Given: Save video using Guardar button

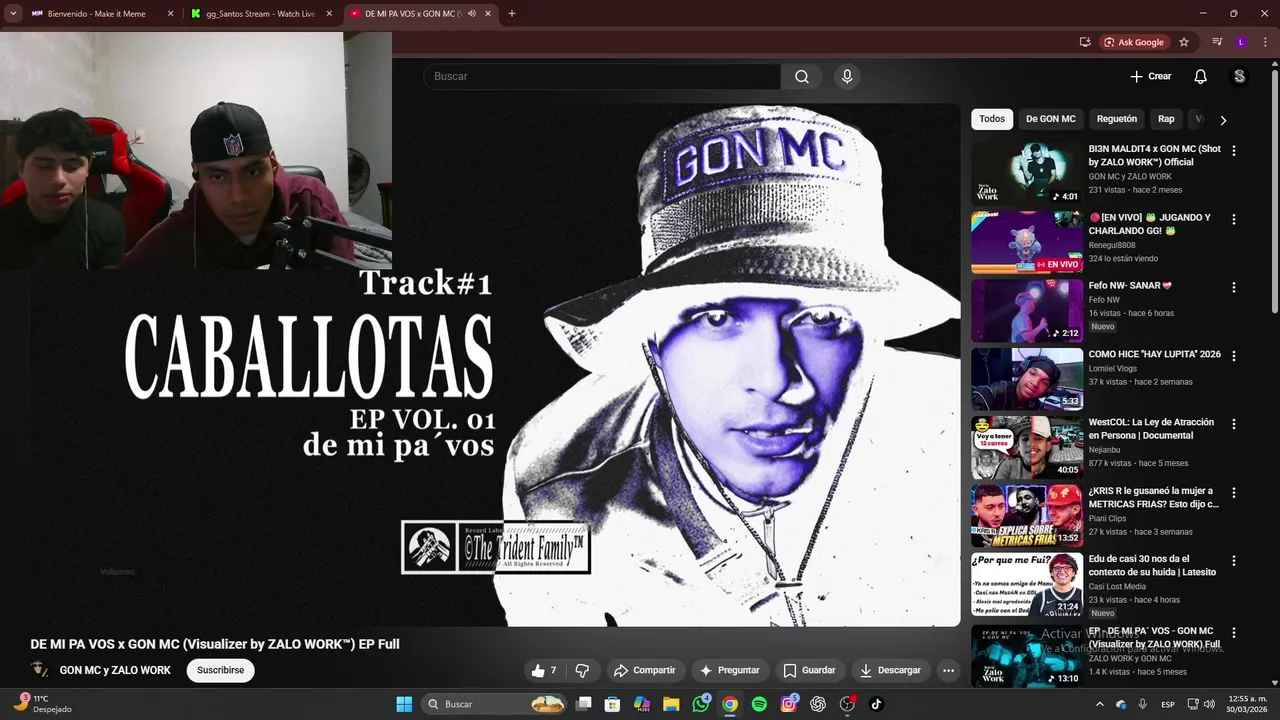Looking at the screenshot, I should (x=809, y=670).
